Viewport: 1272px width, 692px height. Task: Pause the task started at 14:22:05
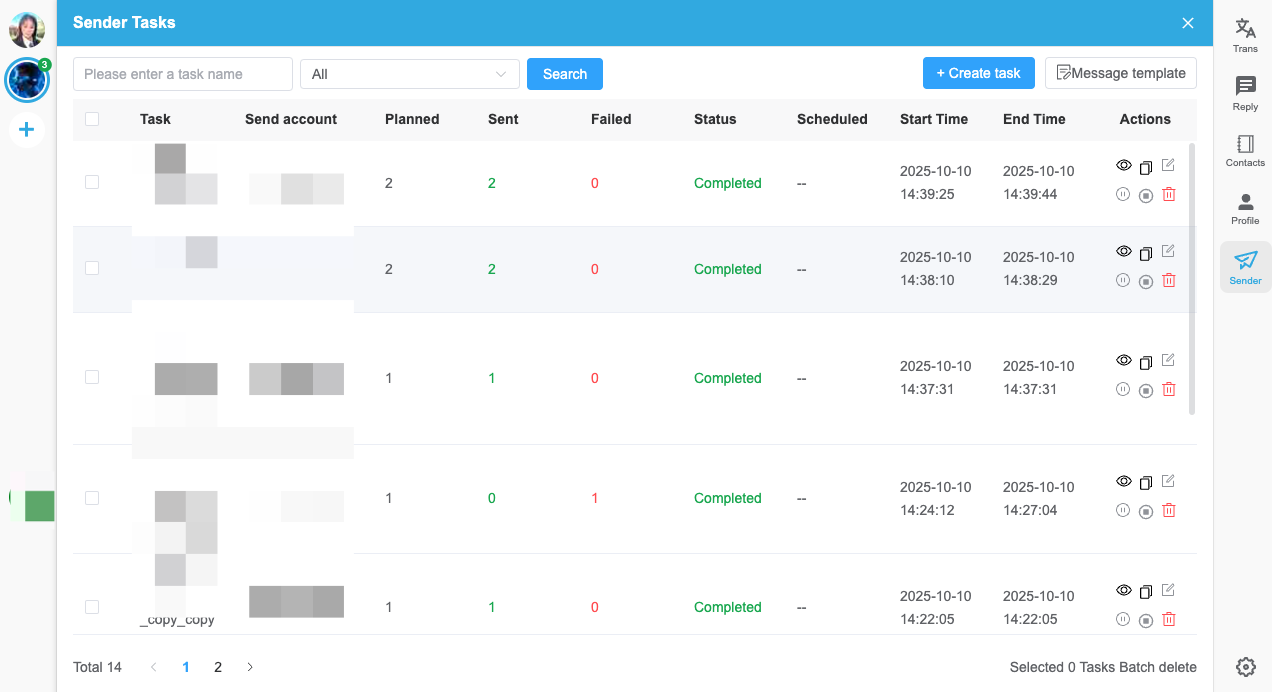1123,619
